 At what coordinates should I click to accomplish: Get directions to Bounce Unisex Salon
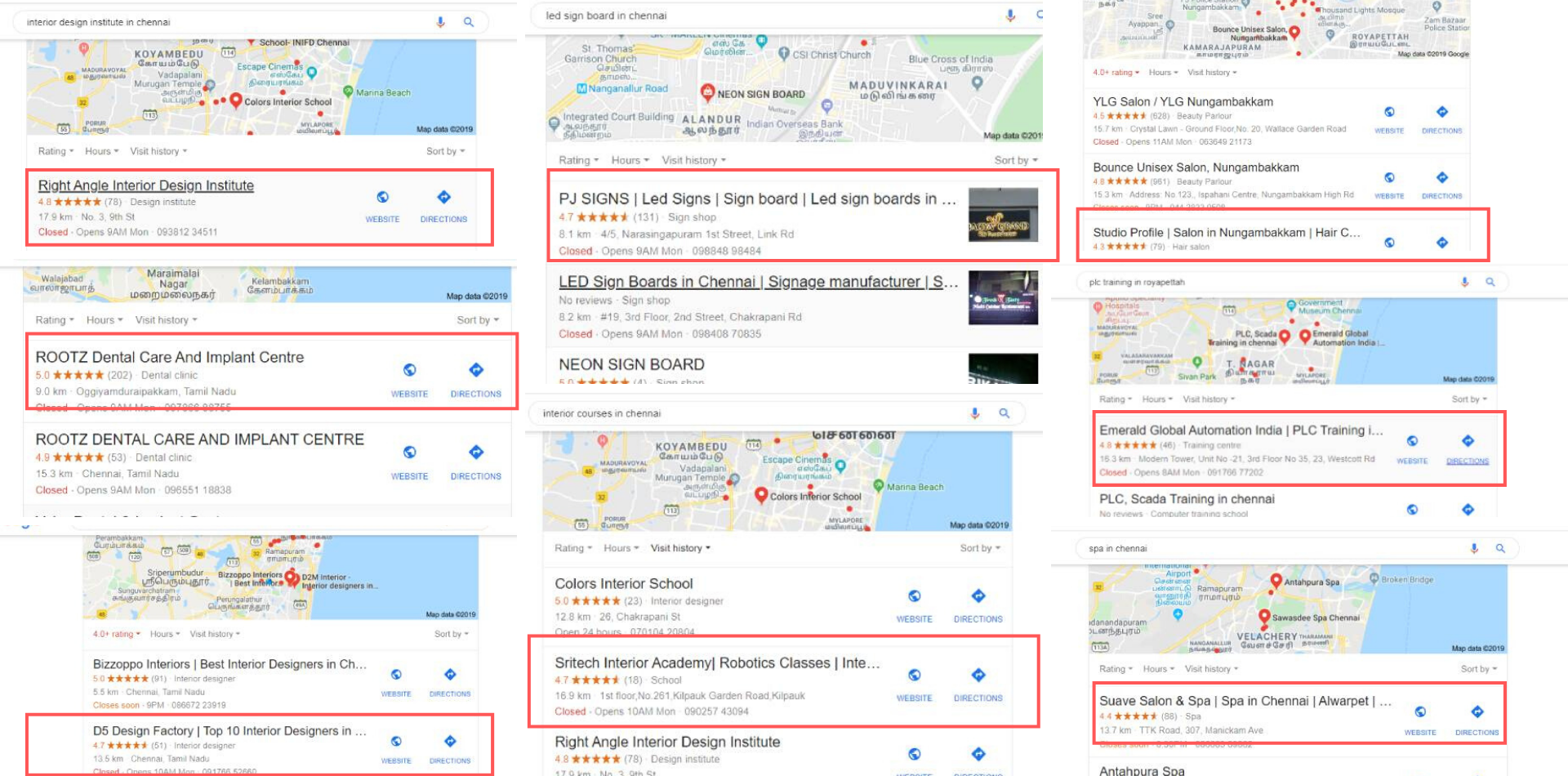[1441, 178]
